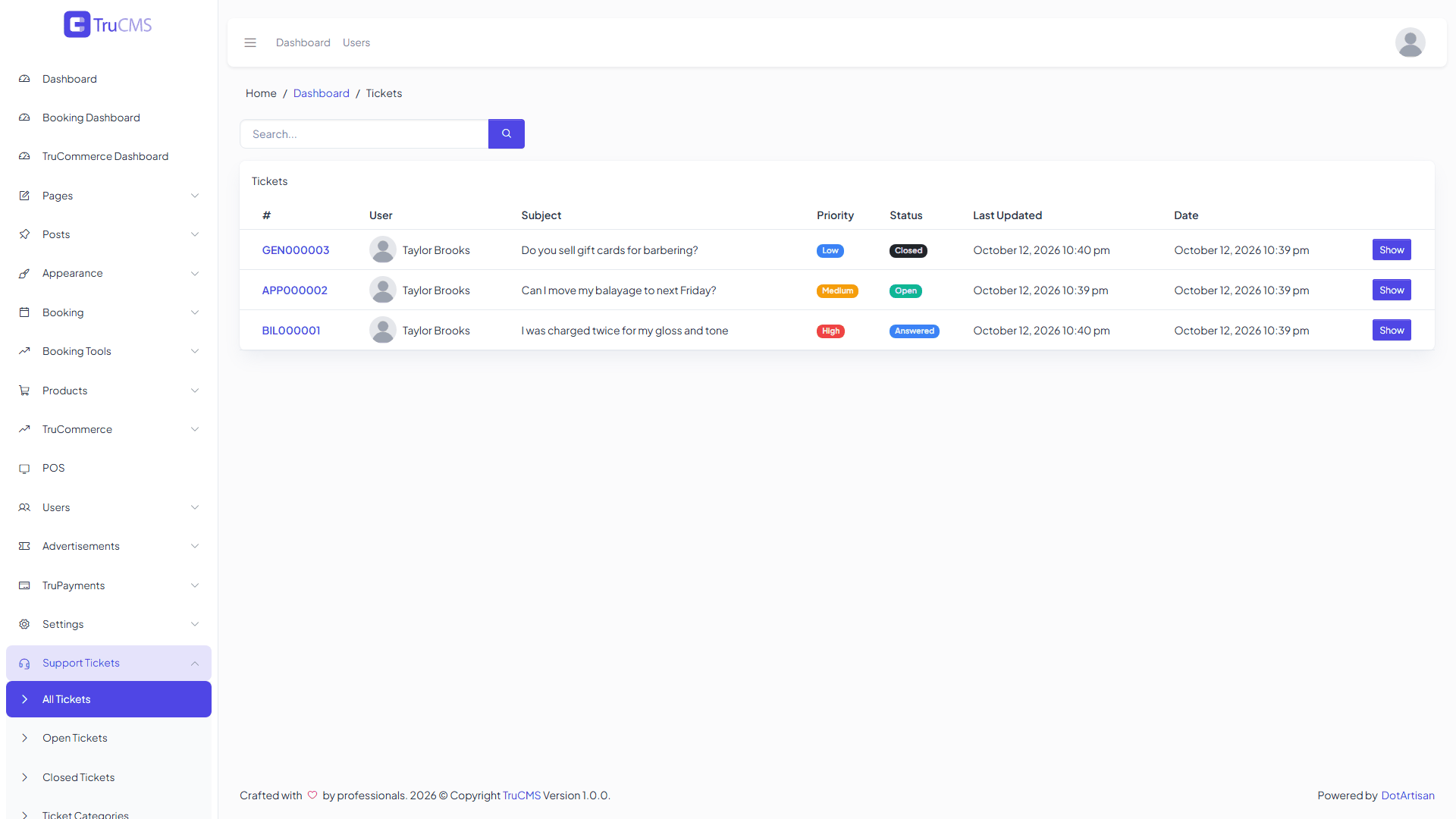Click the Products cart icon
Viewport: 1456px width, 819px height.
(24, 391)
